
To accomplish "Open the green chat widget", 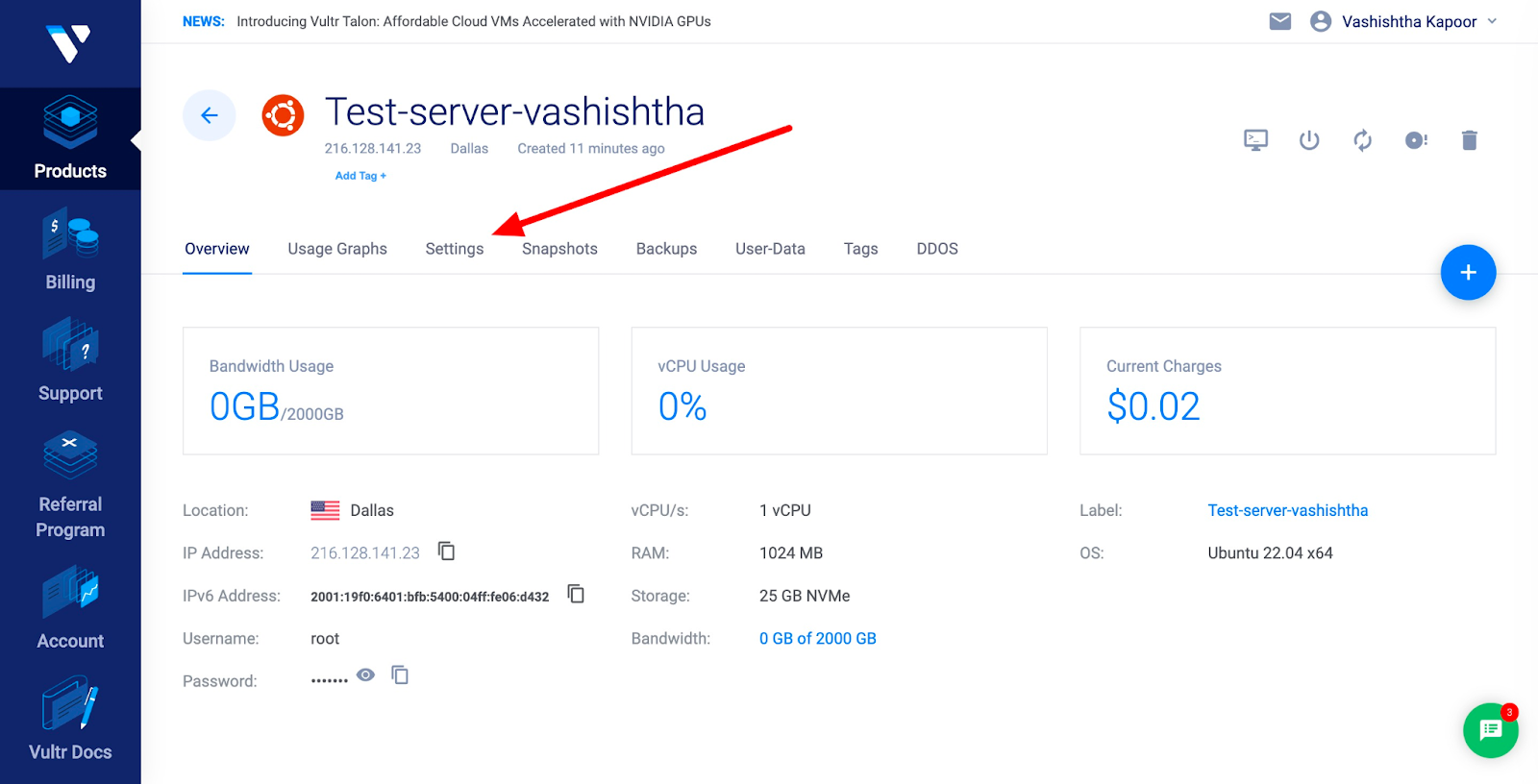I will point(1491,730).
